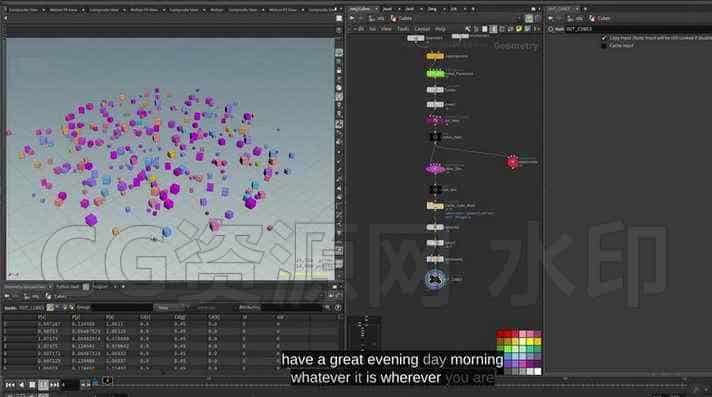Viewport: 712px width, 397px height.
Task: Go back in the network editor path bar
Action: [x=352, y=18]
